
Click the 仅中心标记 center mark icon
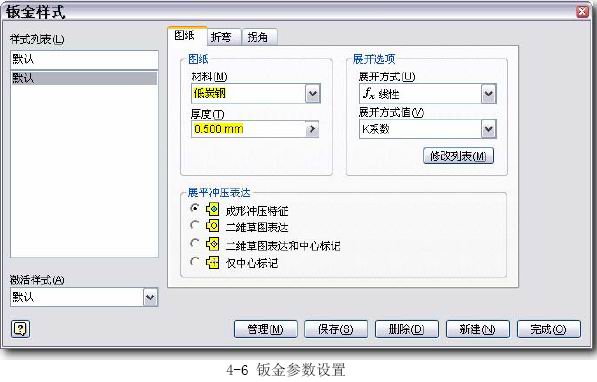pyautogui.click(x=212, y=262)
